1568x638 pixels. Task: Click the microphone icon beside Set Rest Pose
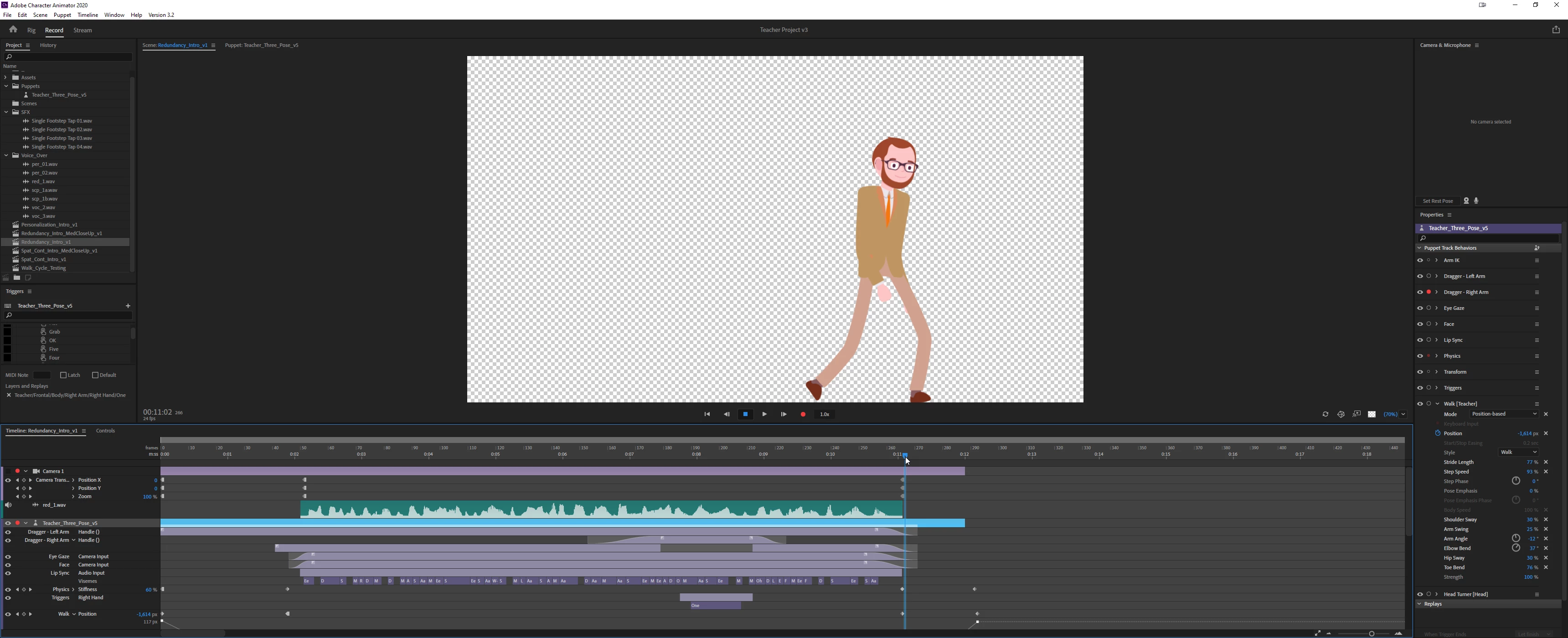click(x=1477, y=201)
